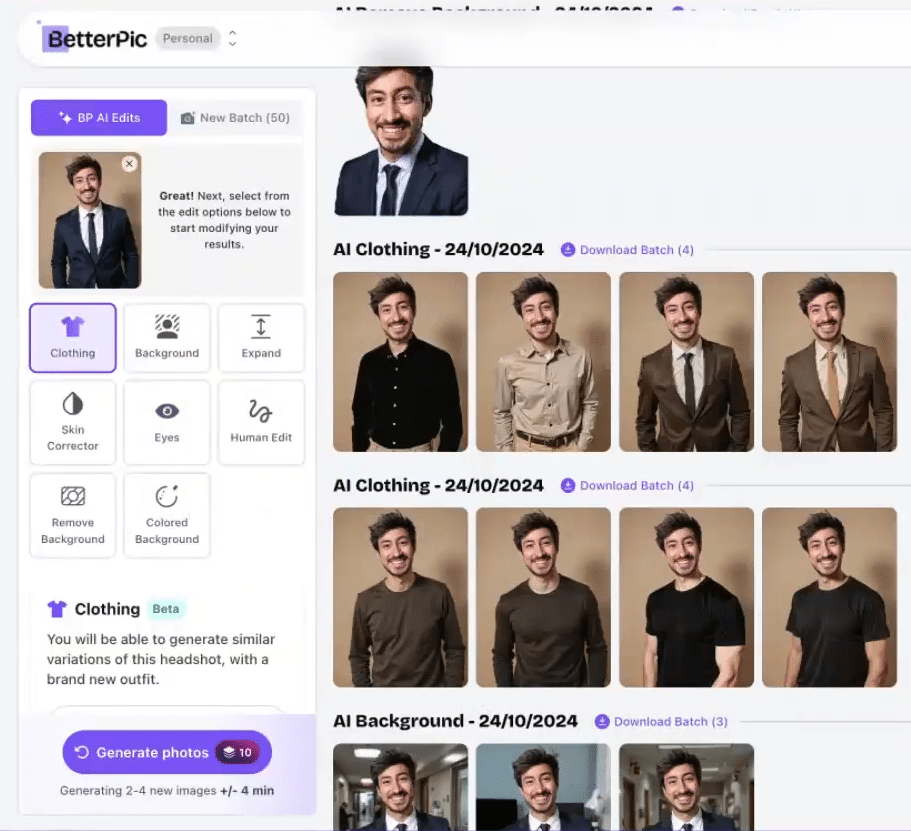This screenshot has height=831, width=911.
Task: Click the first "AI Clothing - 24/10/2024" heading
Action: [x=439, y=249]
